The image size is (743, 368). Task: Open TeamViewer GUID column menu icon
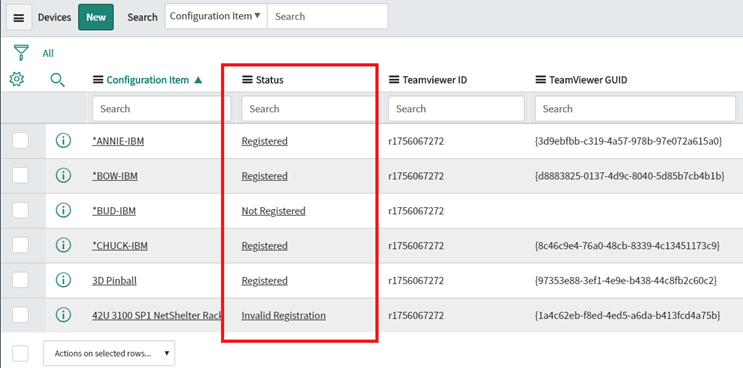point(540,80)
